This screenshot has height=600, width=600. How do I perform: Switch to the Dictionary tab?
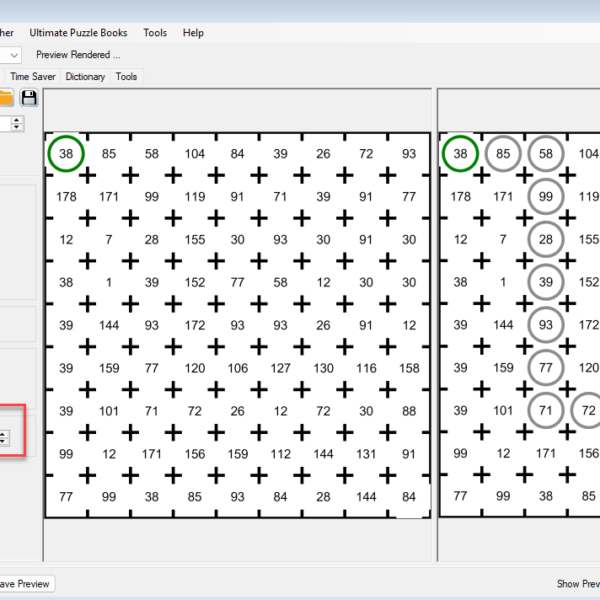tap(85, 76)
